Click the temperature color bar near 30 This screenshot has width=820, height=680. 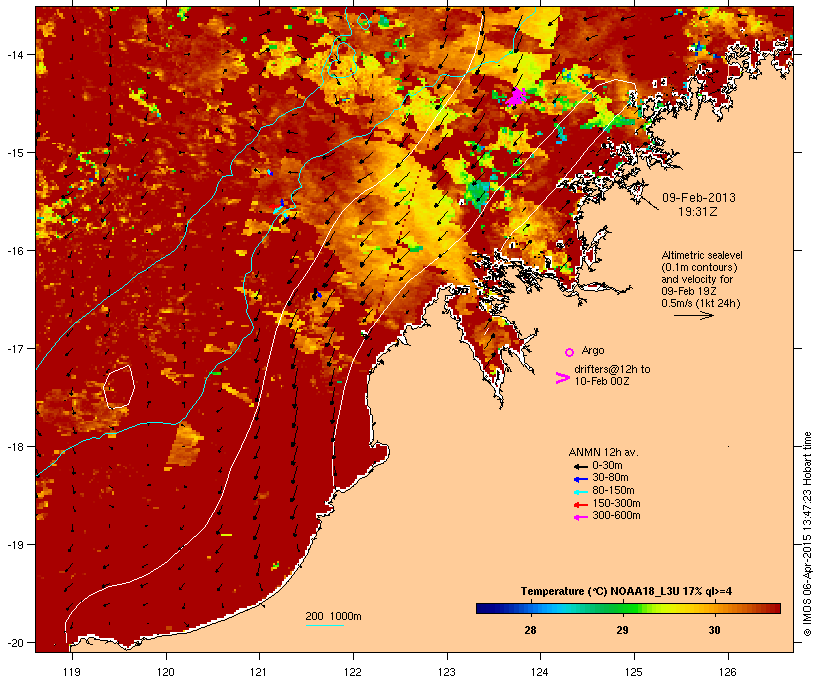coord(714,608)
